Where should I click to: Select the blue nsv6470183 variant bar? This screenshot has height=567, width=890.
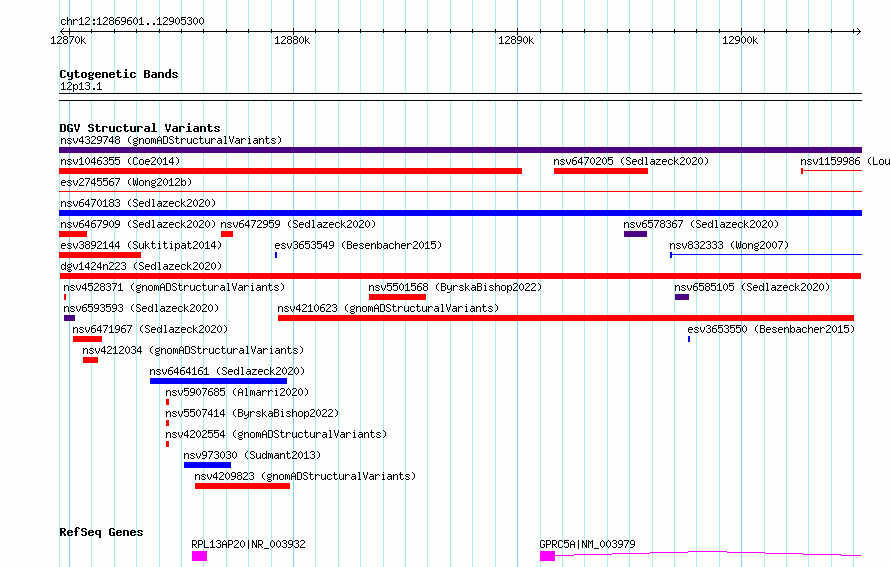tap(460, 213)
